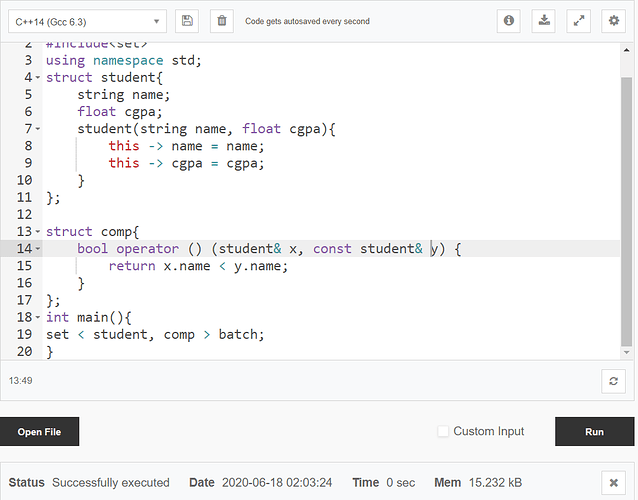Click 'Successfully executed' status text
Viewport: 638px width, 500px height.
111,483
